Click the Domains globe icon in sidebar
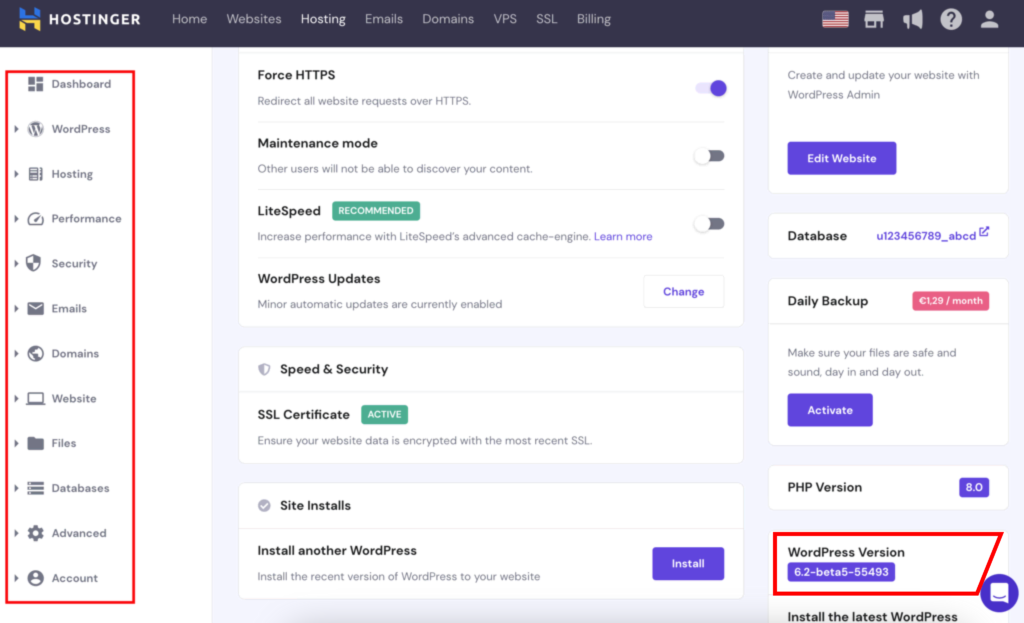The width and height of the screenshot is (1024, 623). [x=35, y=353]
